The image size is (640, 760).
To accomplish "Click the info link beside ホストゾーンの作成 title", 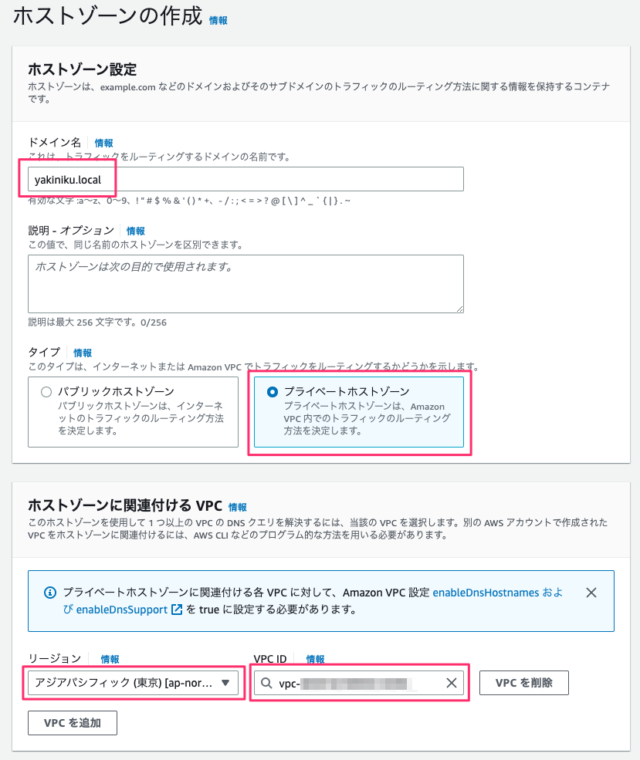I will click(x=218, y=20).
